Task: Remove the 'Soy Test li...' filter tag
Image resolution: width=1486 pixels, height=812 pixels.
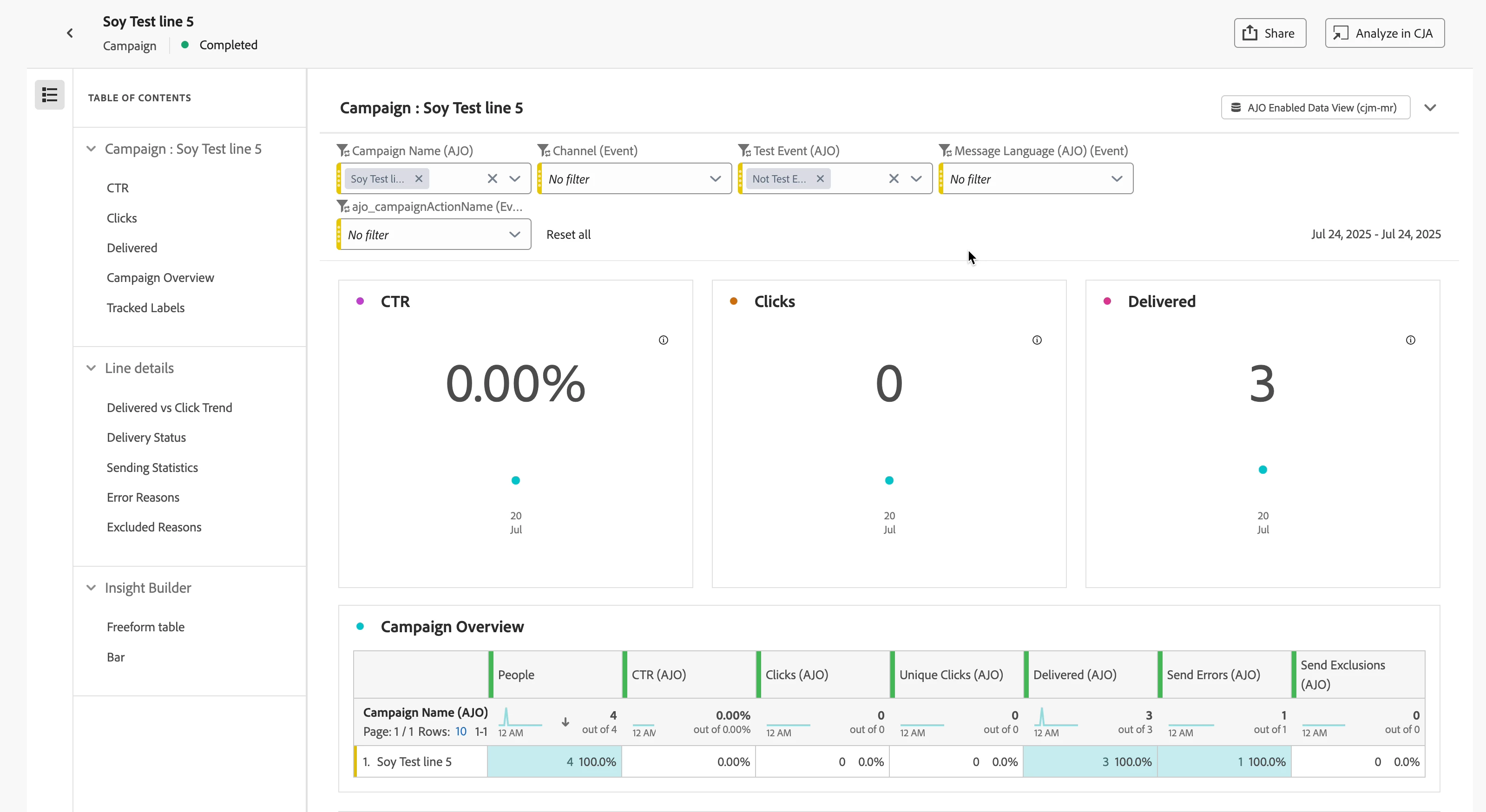Action: tap(419, 179)
